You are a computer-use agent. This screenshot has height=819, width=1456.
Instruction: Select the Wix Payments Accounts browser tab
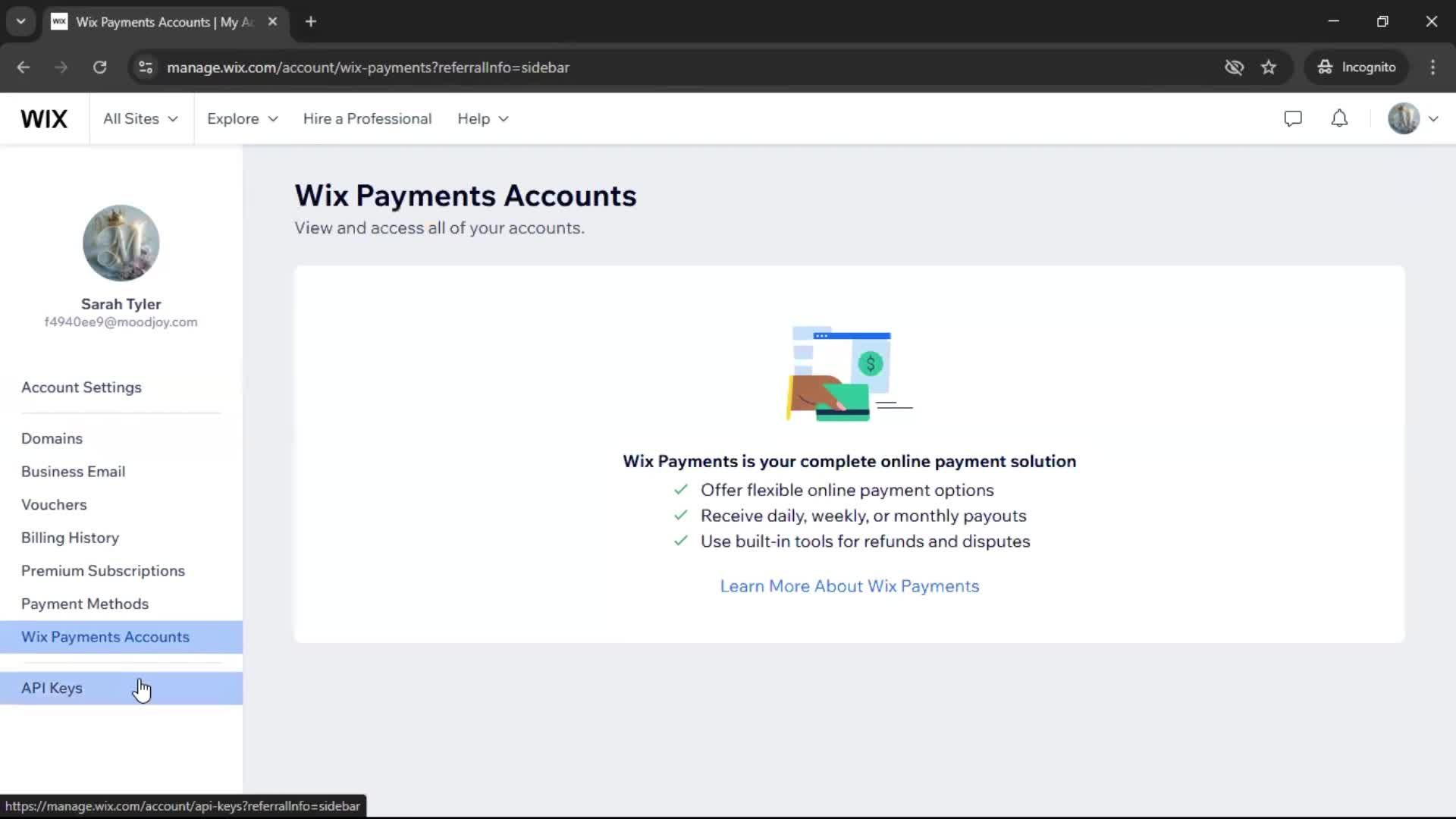tap(165, 22)
